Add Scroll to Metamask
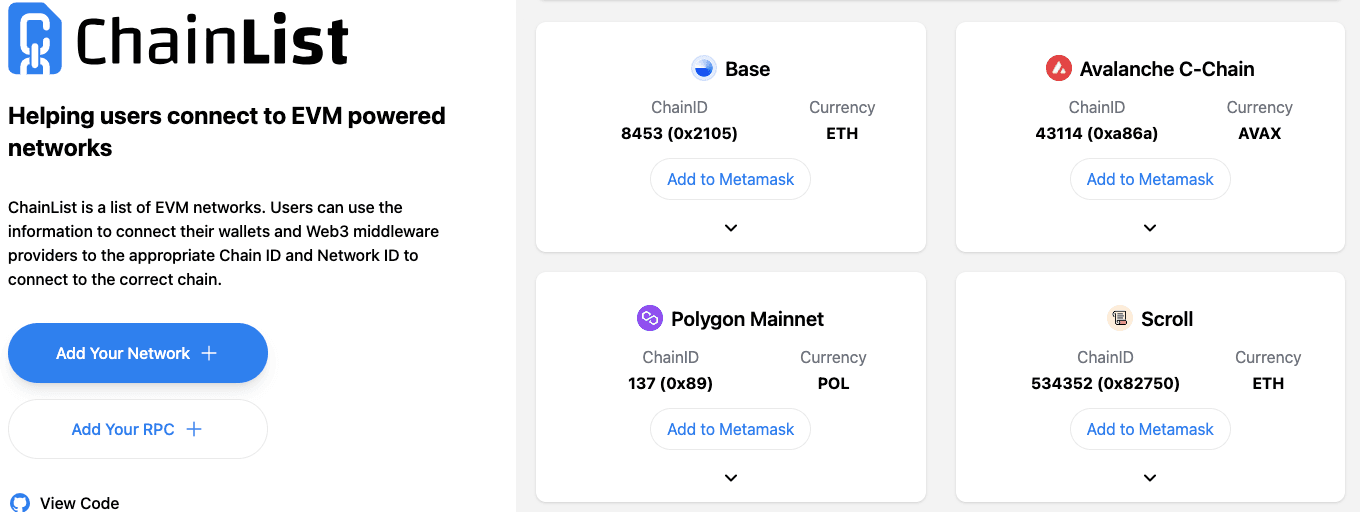This screenshot has width=1360, height=512. pyautogui.click(x=1150, y=430)
